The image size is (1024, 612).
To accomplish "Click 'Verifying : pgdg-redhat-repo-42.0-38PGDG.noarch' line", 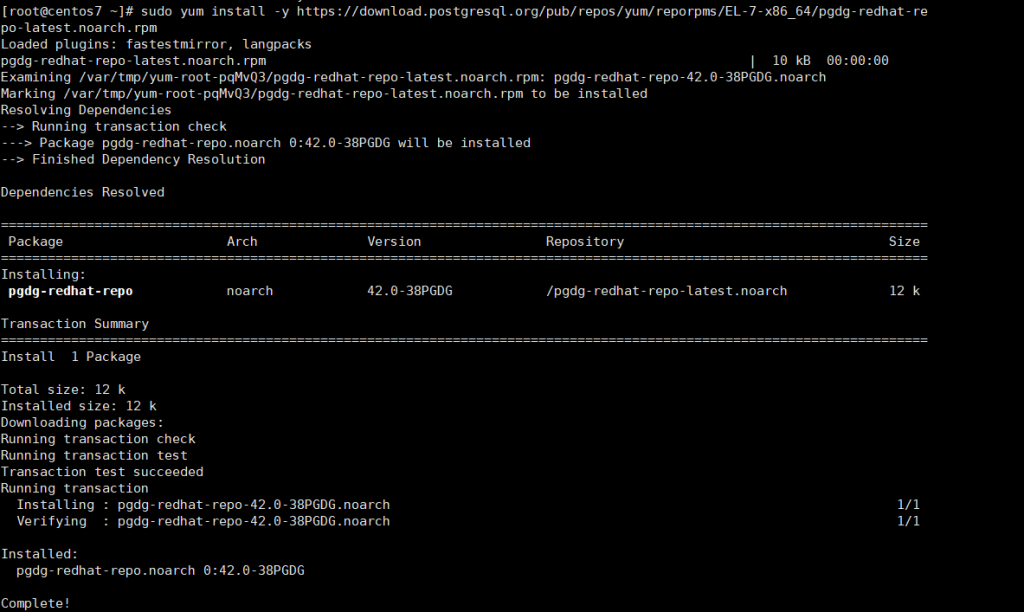I will [203, 521].
